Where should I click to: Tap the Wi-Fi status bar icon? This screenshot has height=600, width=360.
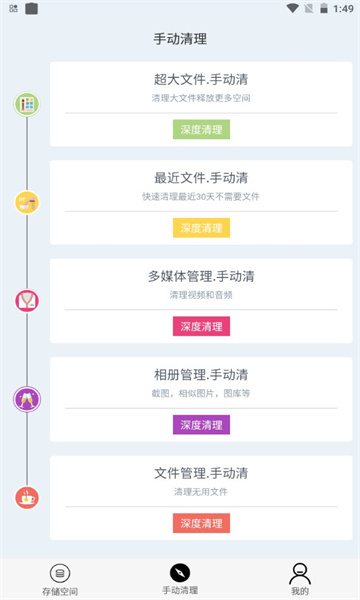coord(293,8)
